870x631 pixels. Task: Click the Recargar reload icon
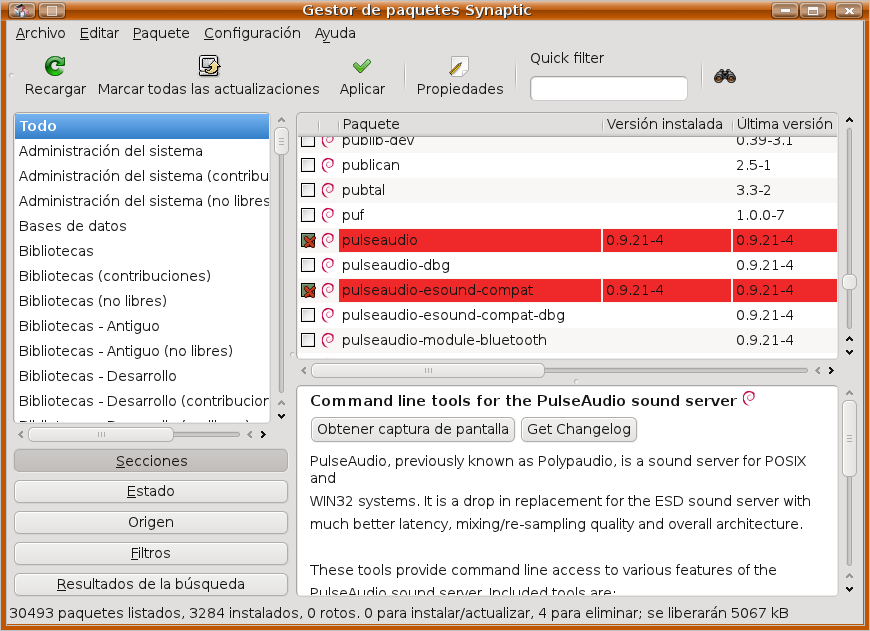(55, 66)
